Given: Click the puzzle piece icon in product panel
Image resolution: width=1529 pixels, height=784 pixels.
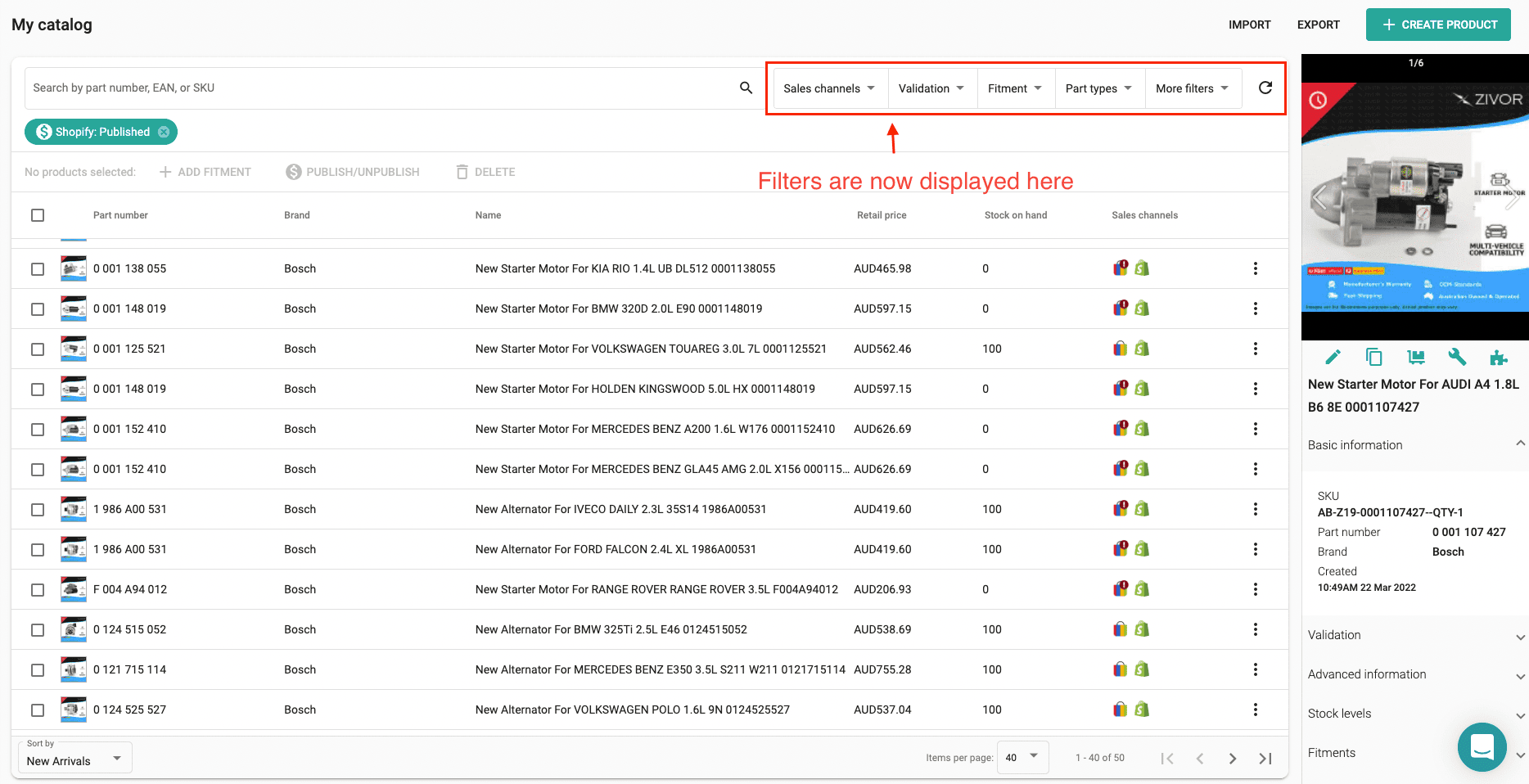Looking at the screenshot, I should 1499,357.
